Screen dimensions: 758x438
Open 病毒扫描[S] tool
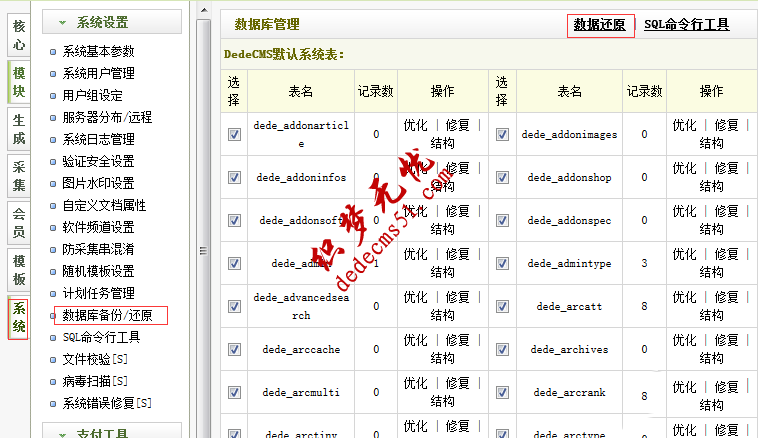[x=95, y=381]
